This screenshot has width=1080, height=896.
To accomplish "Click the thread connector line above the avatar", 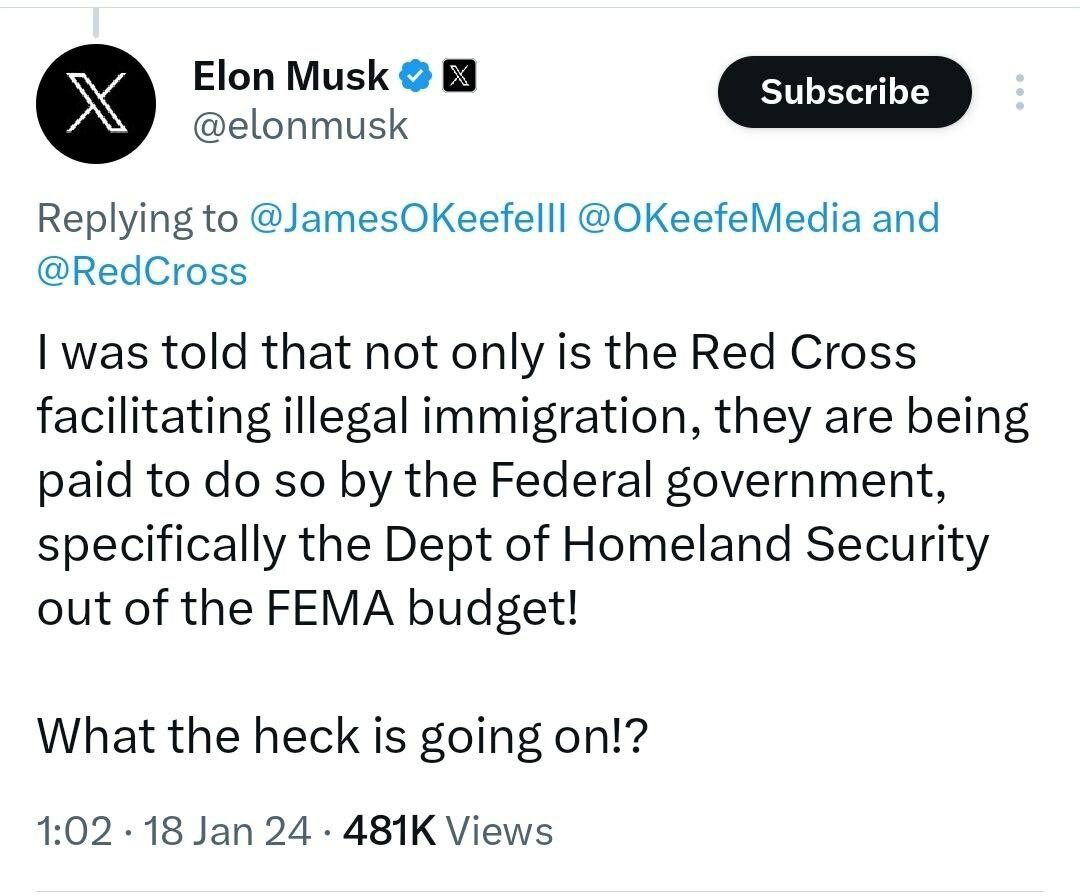I will click(97, 20).
